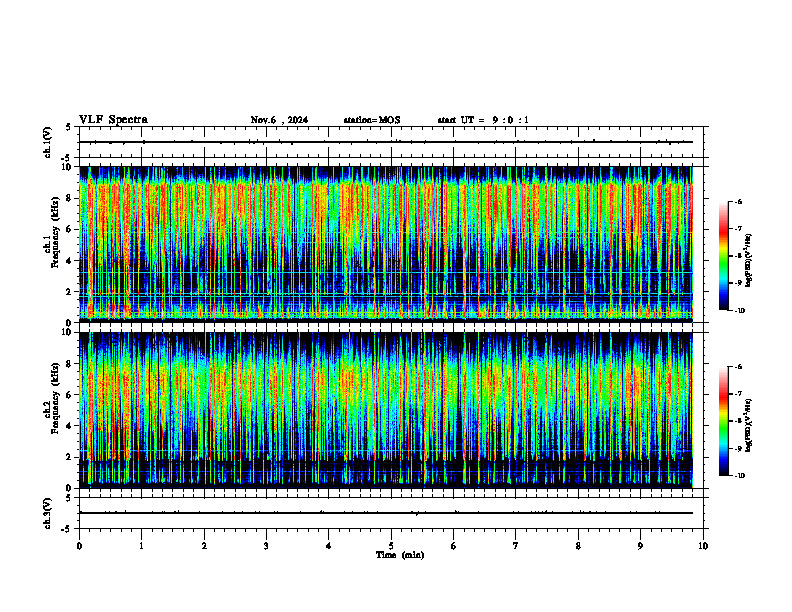The width and height of the screenshot is (792, 612).
Task: Click the "5" tick on the time axis
Action: (391, 546)
